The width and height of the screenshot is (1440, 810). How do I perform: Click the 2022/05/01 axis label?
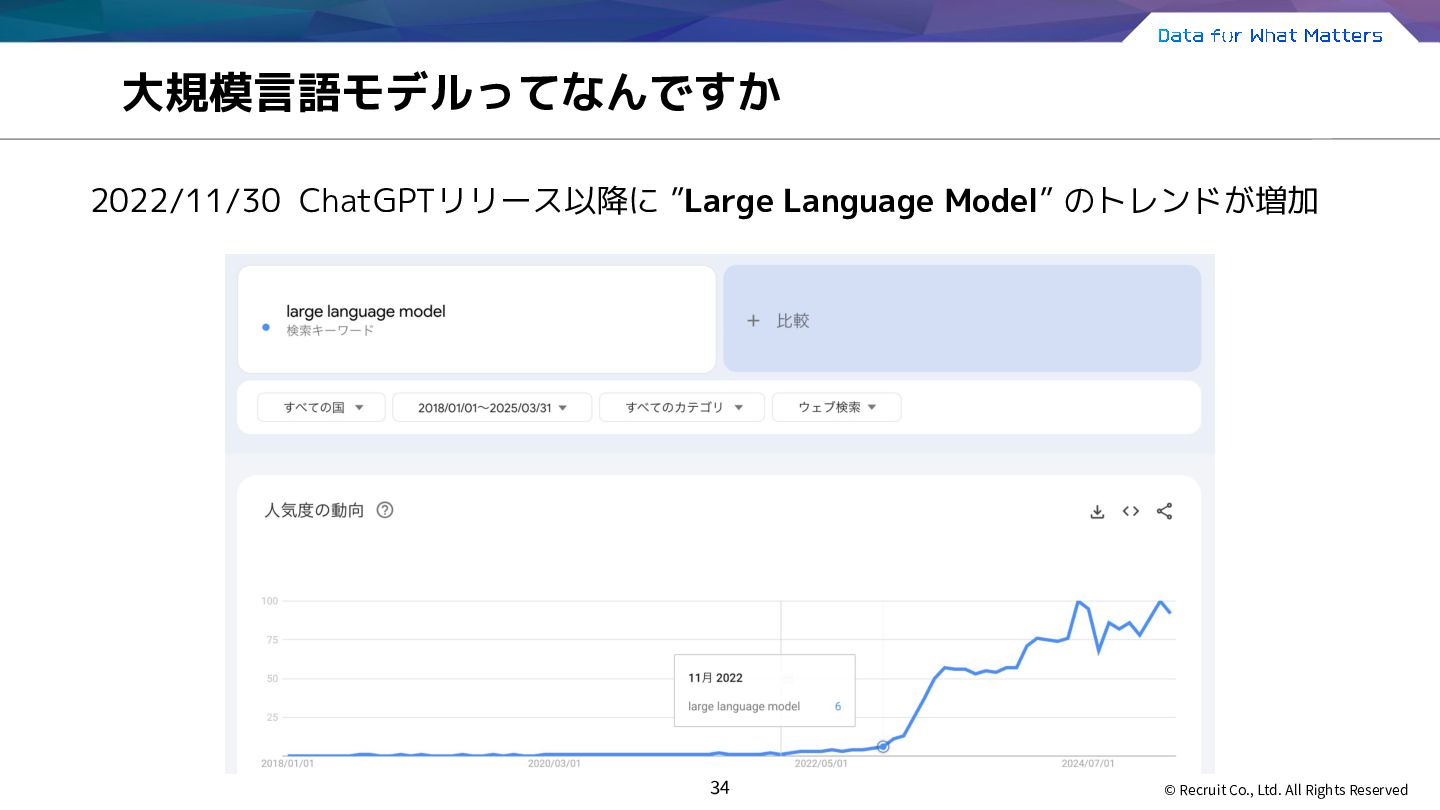tap(821, 763)
